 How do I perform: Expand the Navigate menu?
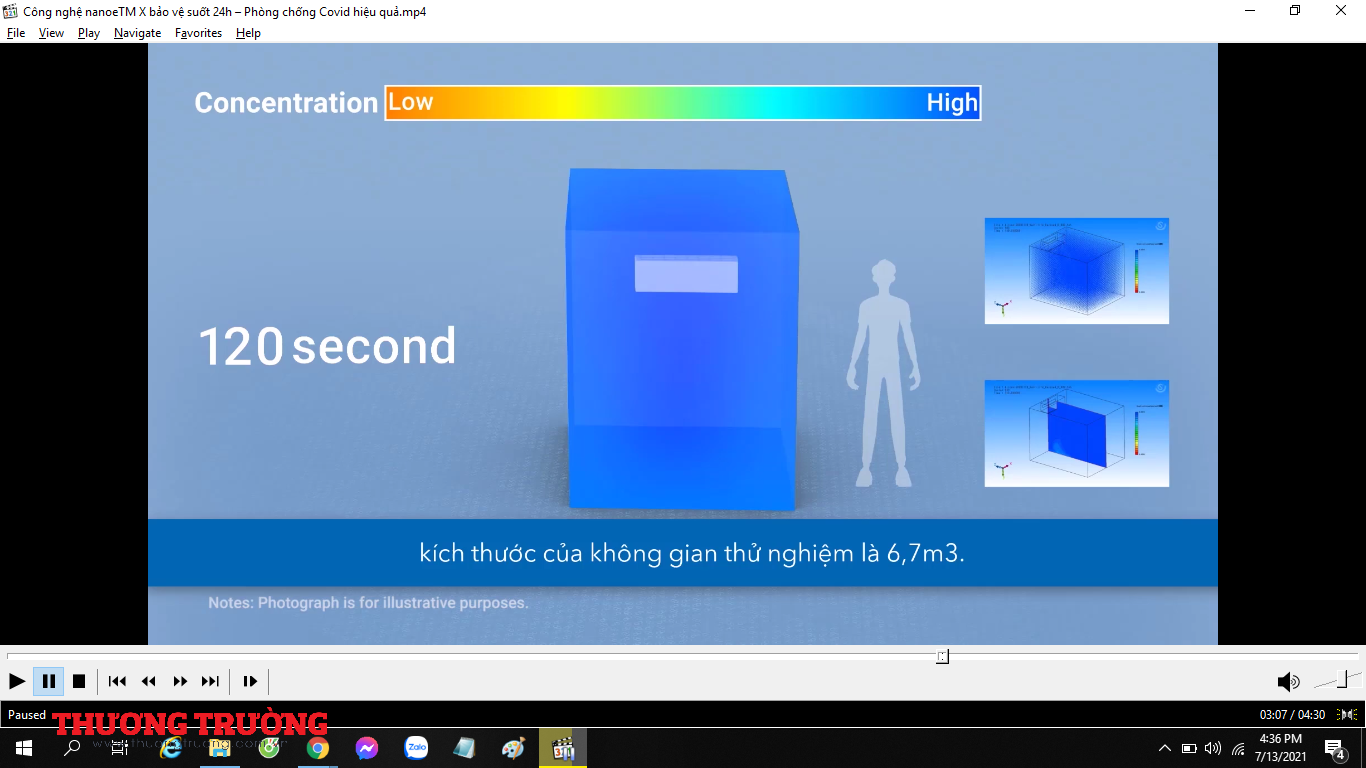[137, 33]
